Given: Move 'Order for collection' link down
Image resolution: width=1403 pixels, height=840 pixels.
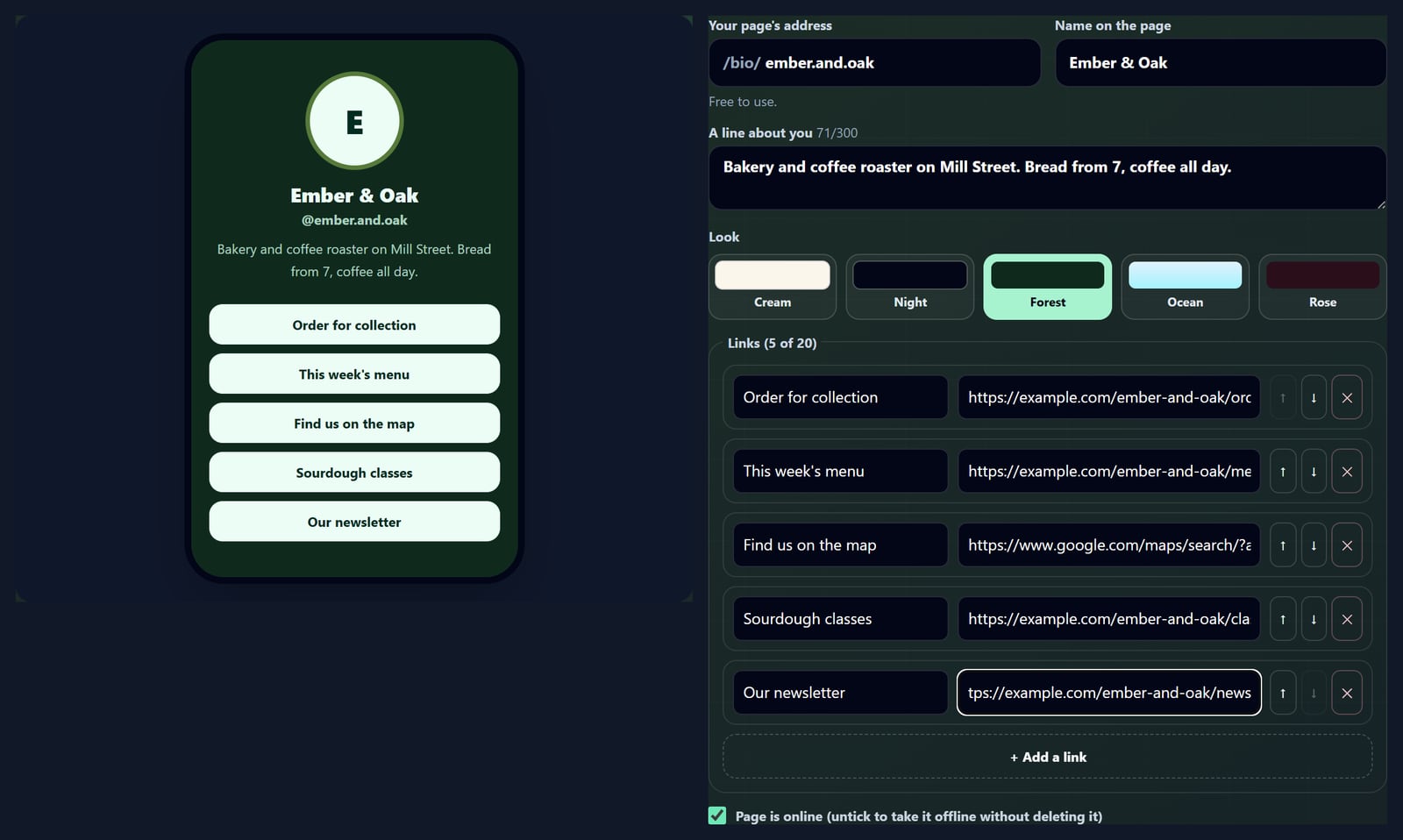Looking at the screenshot, I should coord(1314,397).
